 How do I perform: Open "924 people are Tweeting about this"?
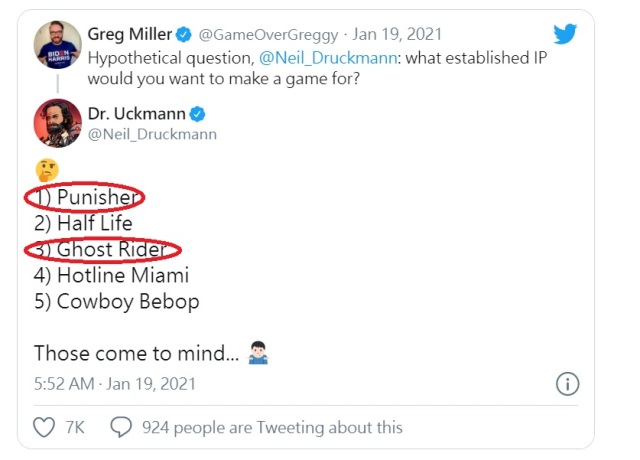272,427
